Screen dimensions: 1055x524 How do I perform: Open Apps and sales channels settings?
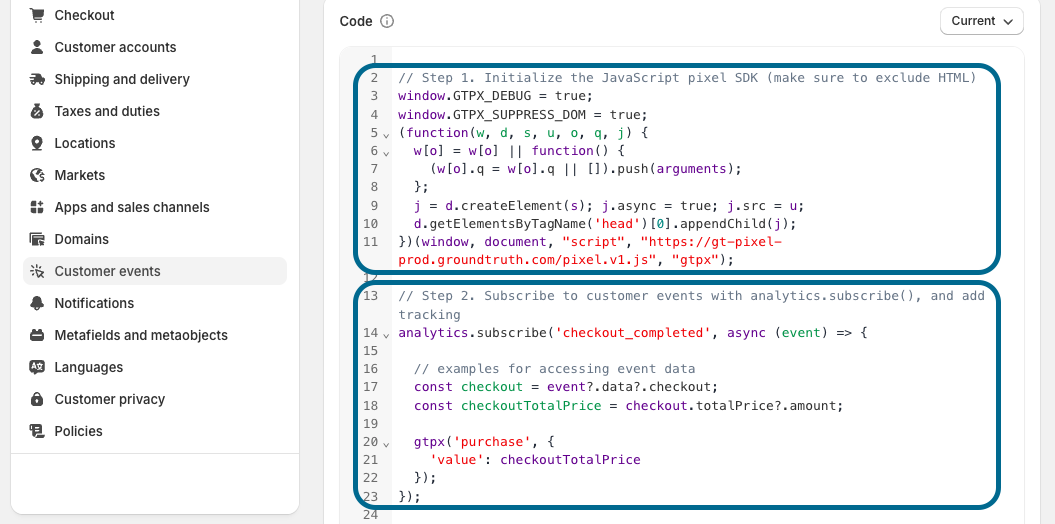[x=132, y=207]
